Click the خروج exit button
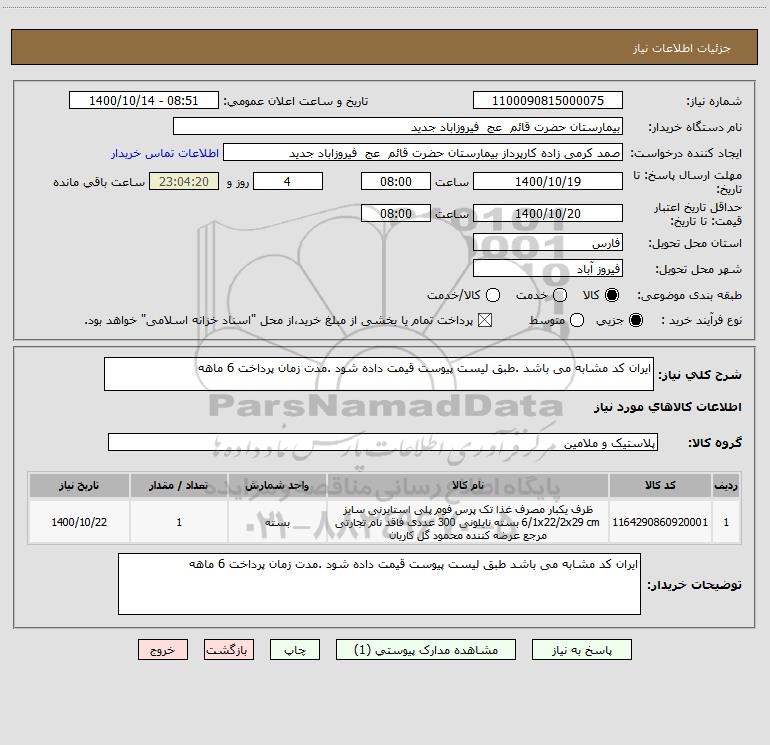Screen dimensions: 770x745 pyautogui.click(x=163, y=650)
